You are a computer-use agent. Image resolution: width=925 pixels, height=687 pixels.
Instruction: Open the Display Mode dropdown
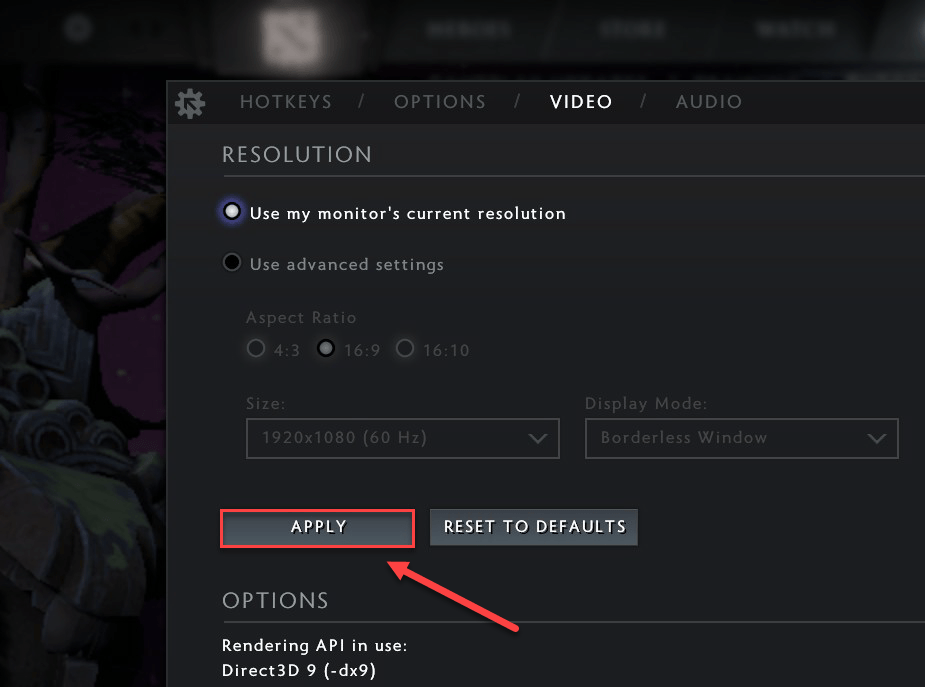click(x=741, y=438)
